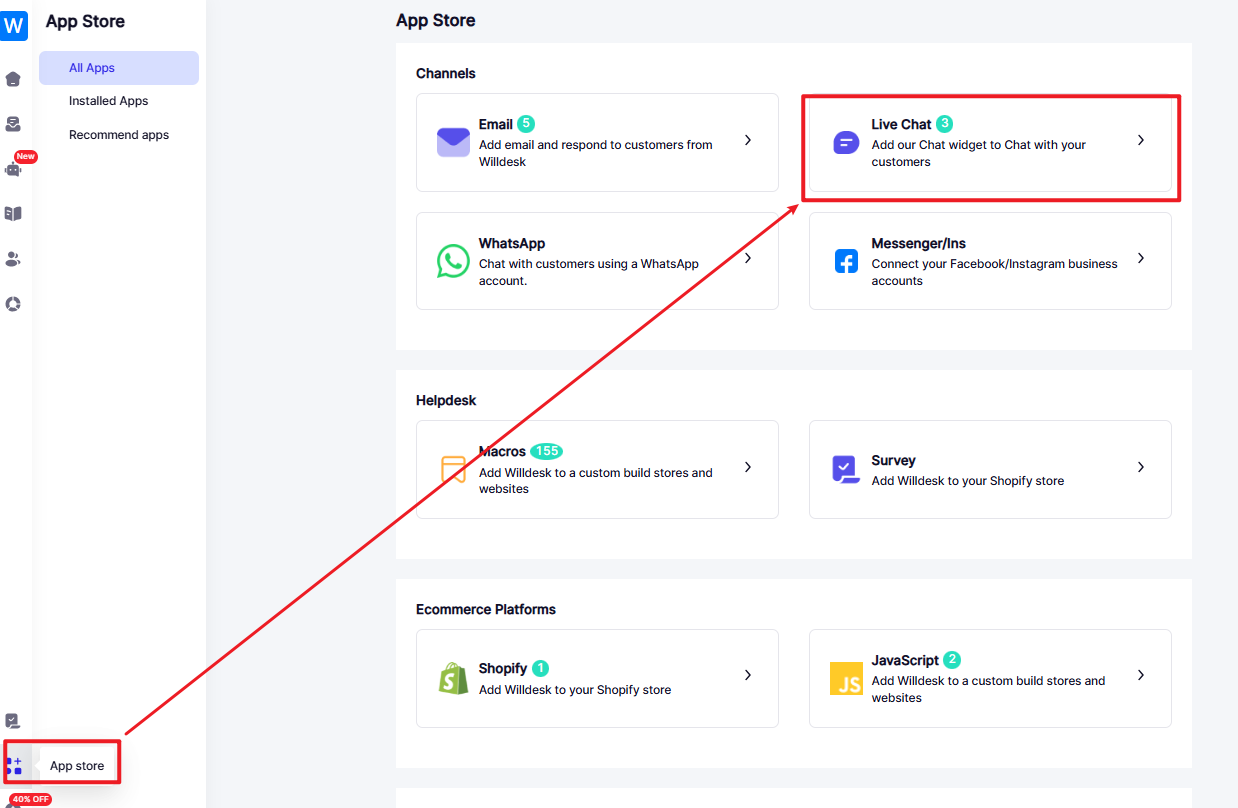Click the Macros card description text

(x=596, y=481)
